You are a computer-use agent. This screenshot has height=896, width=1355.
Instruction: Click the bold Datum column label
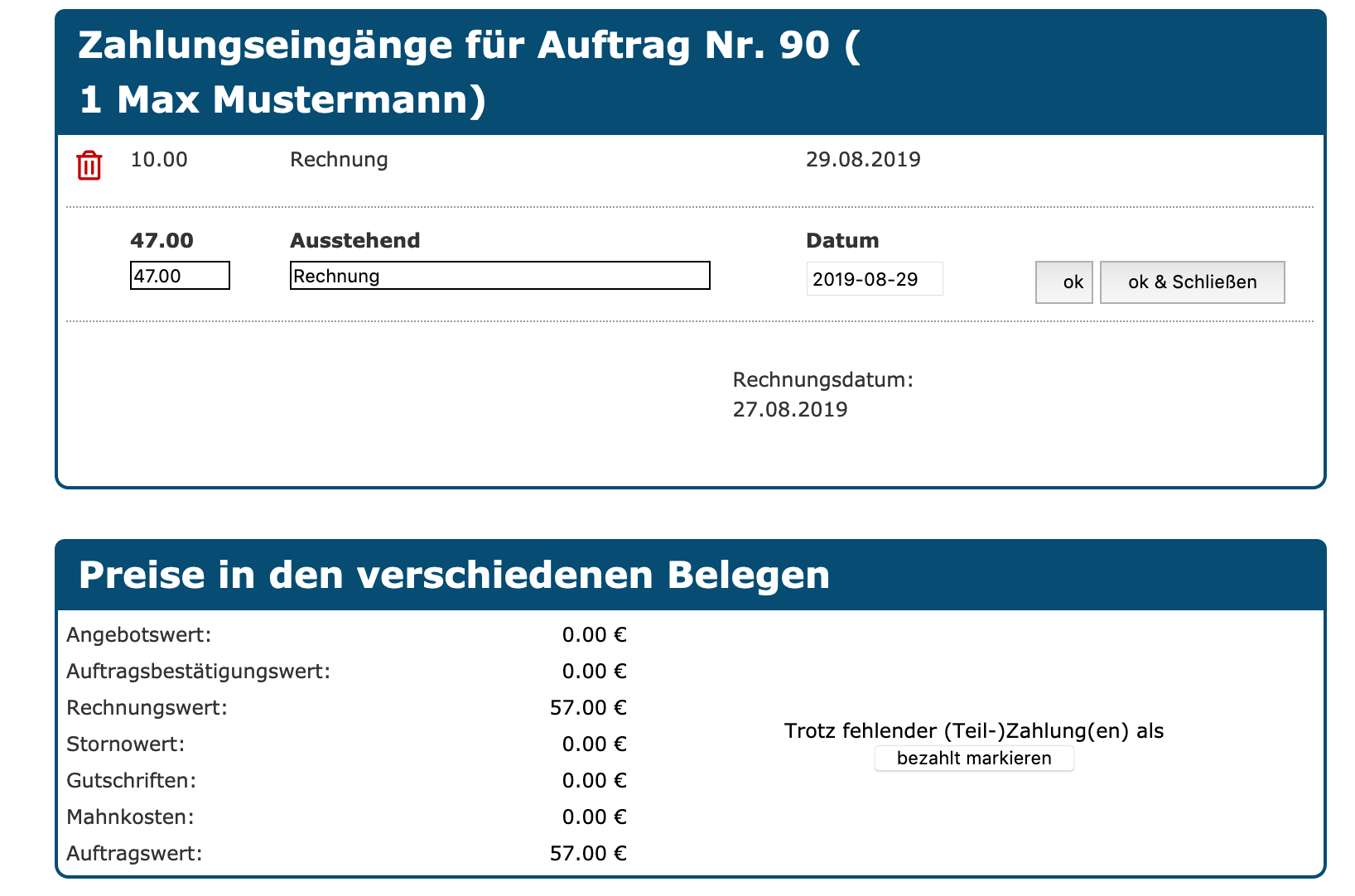tap(842, 240)
